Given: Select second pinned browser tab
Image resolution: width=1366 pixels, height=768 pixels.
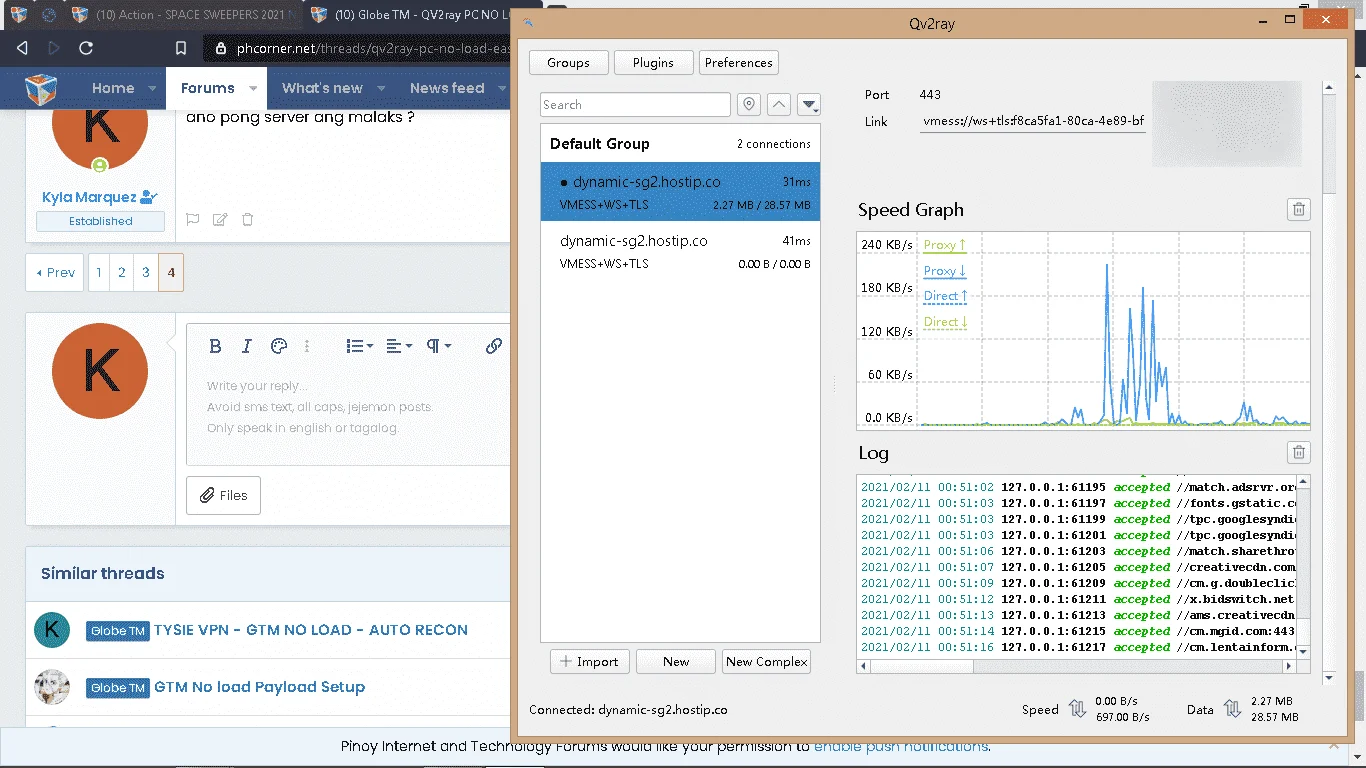Looking at the screenshot, I should click(48, 15).
